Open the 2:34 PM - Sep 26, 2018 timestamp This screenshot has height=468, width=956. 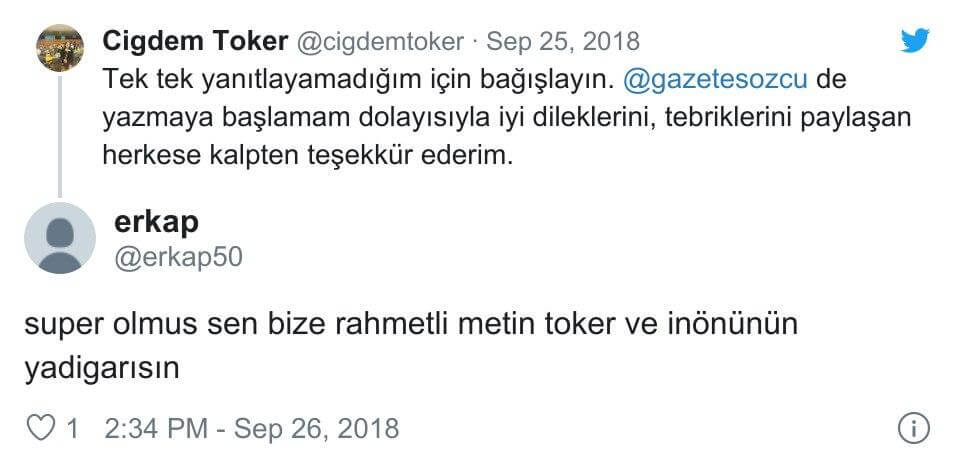(251, 429)
